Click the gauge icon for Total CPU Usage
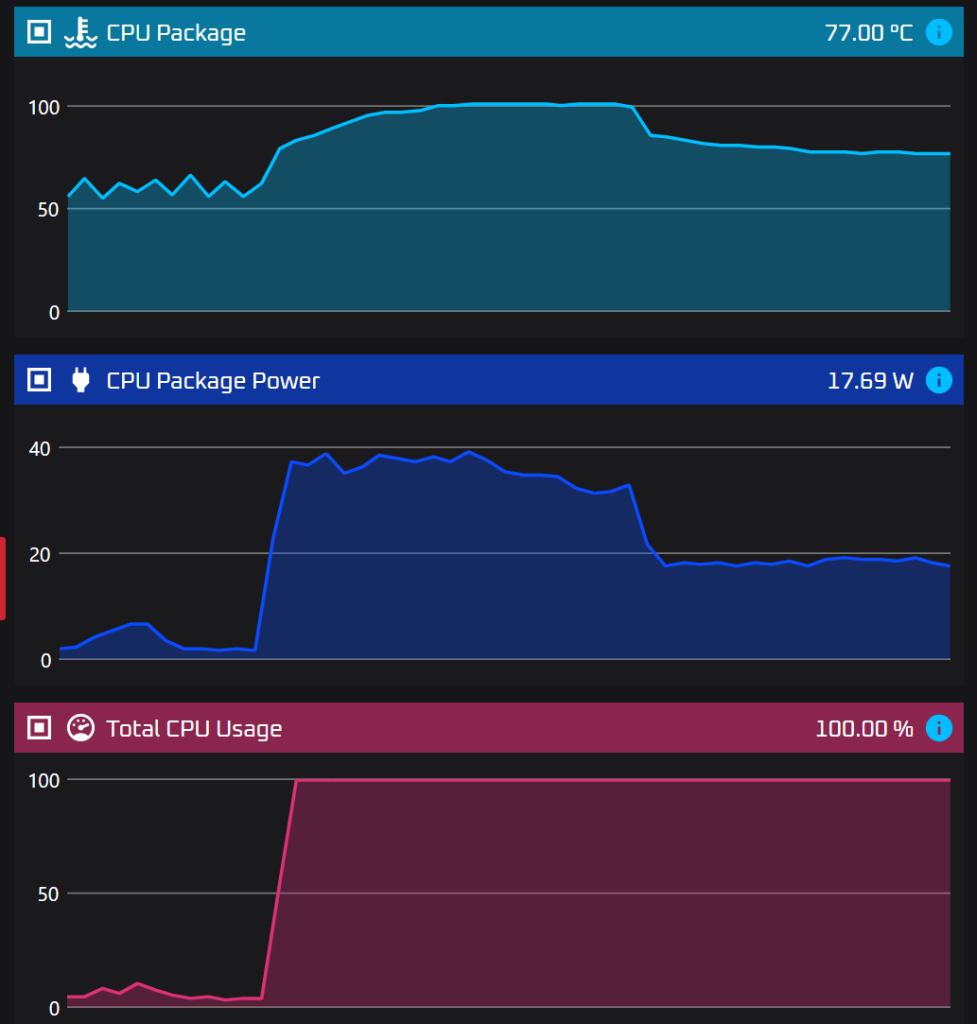 click(80, 728)
